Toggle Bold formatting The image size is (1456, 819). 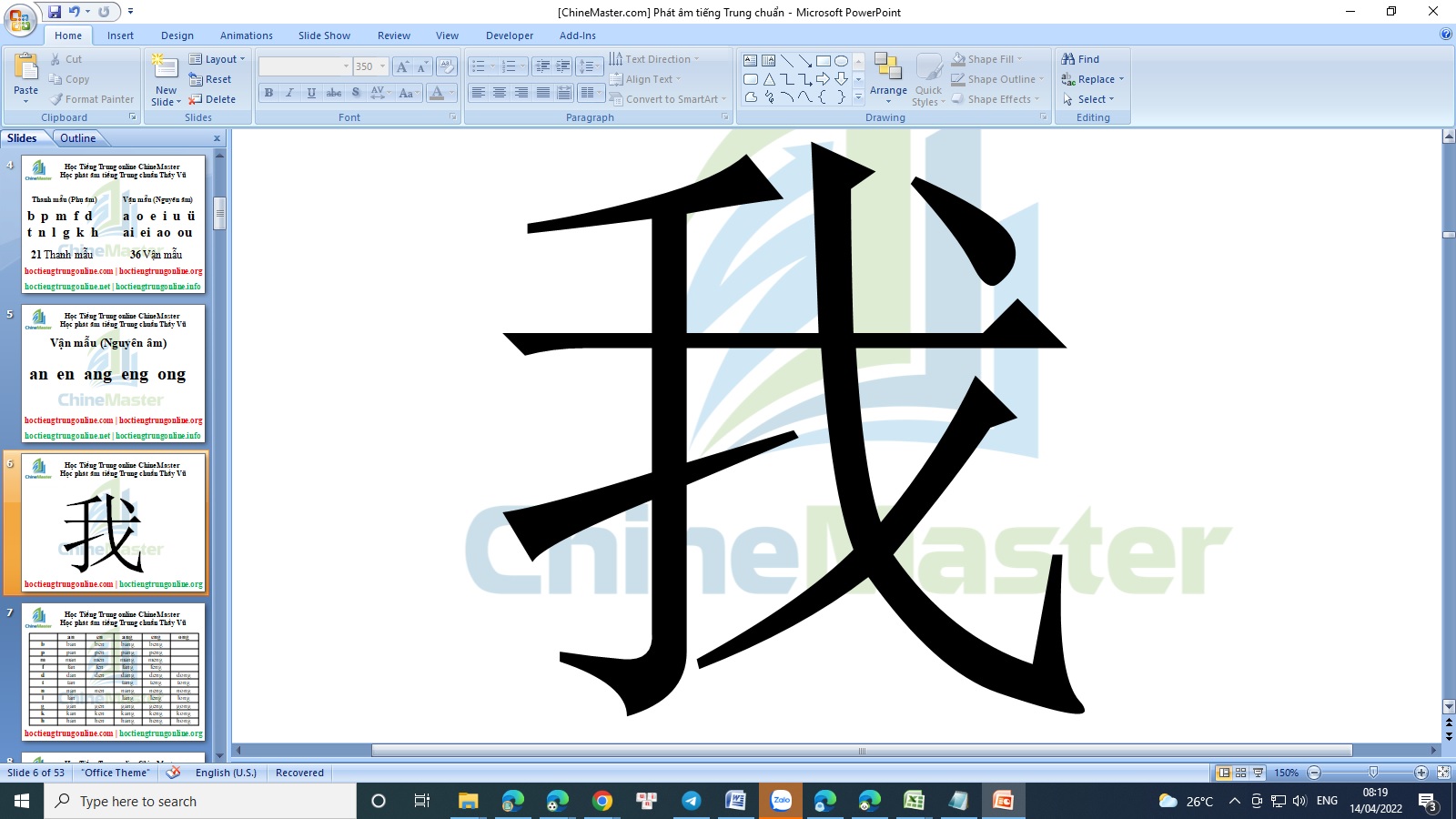pyautogui.click(x=268, y=93)
